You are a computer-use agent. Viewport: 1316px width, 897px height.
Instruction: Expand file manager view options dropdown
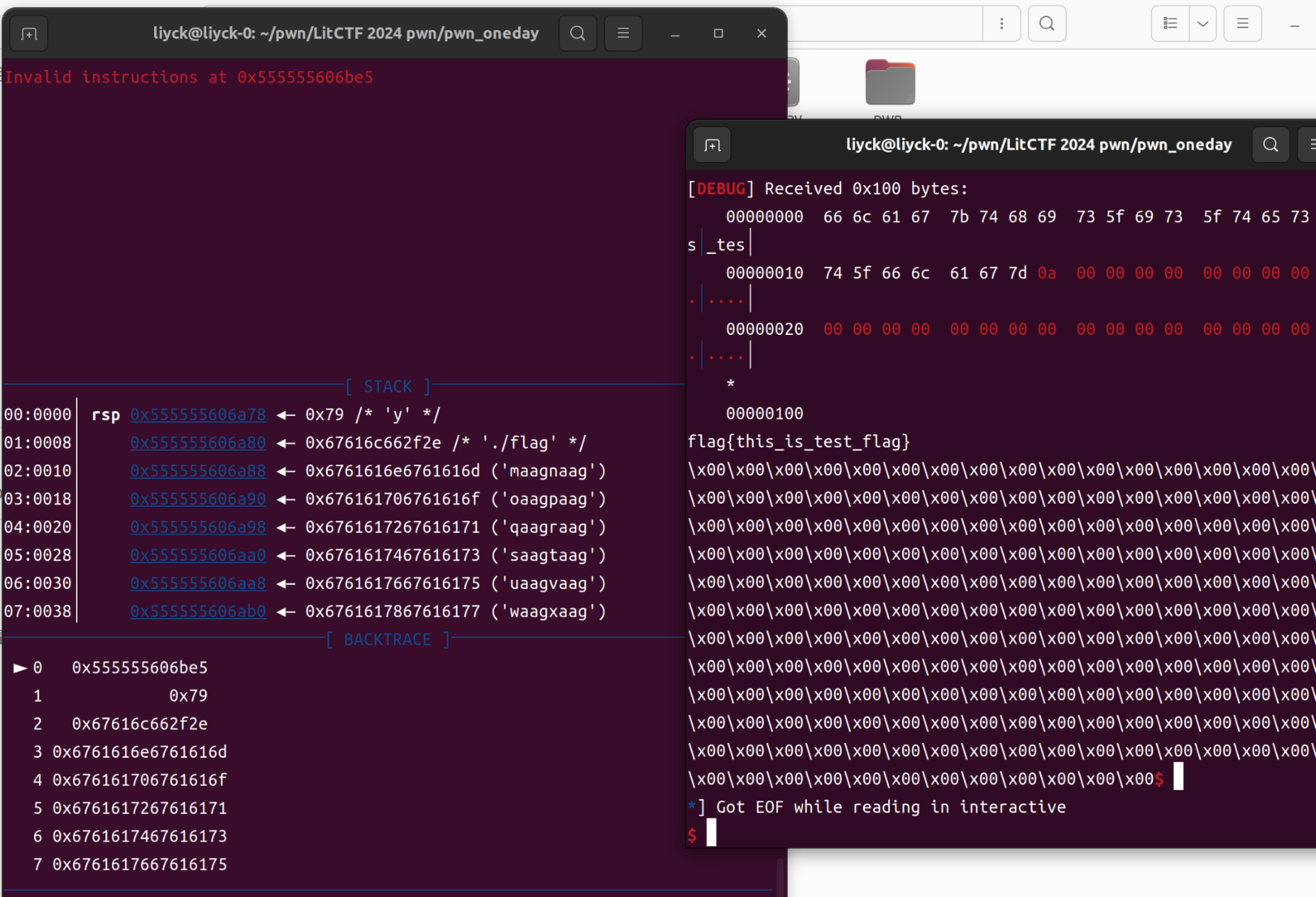click(1202, 23)
